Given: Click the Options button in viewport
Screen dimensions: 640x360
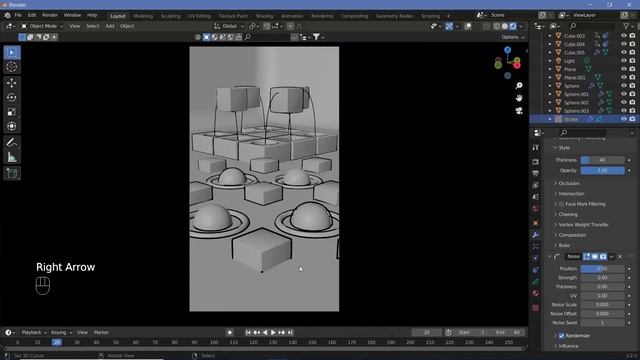Looking at the screenshot, I should [513, 37].
